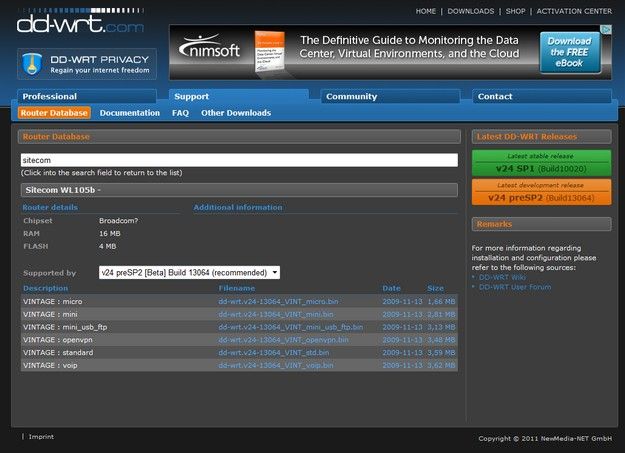Click the Nimsoft logo in banner ad
Image resolution: width=625 pixels, height=453 pixels.
210,47
